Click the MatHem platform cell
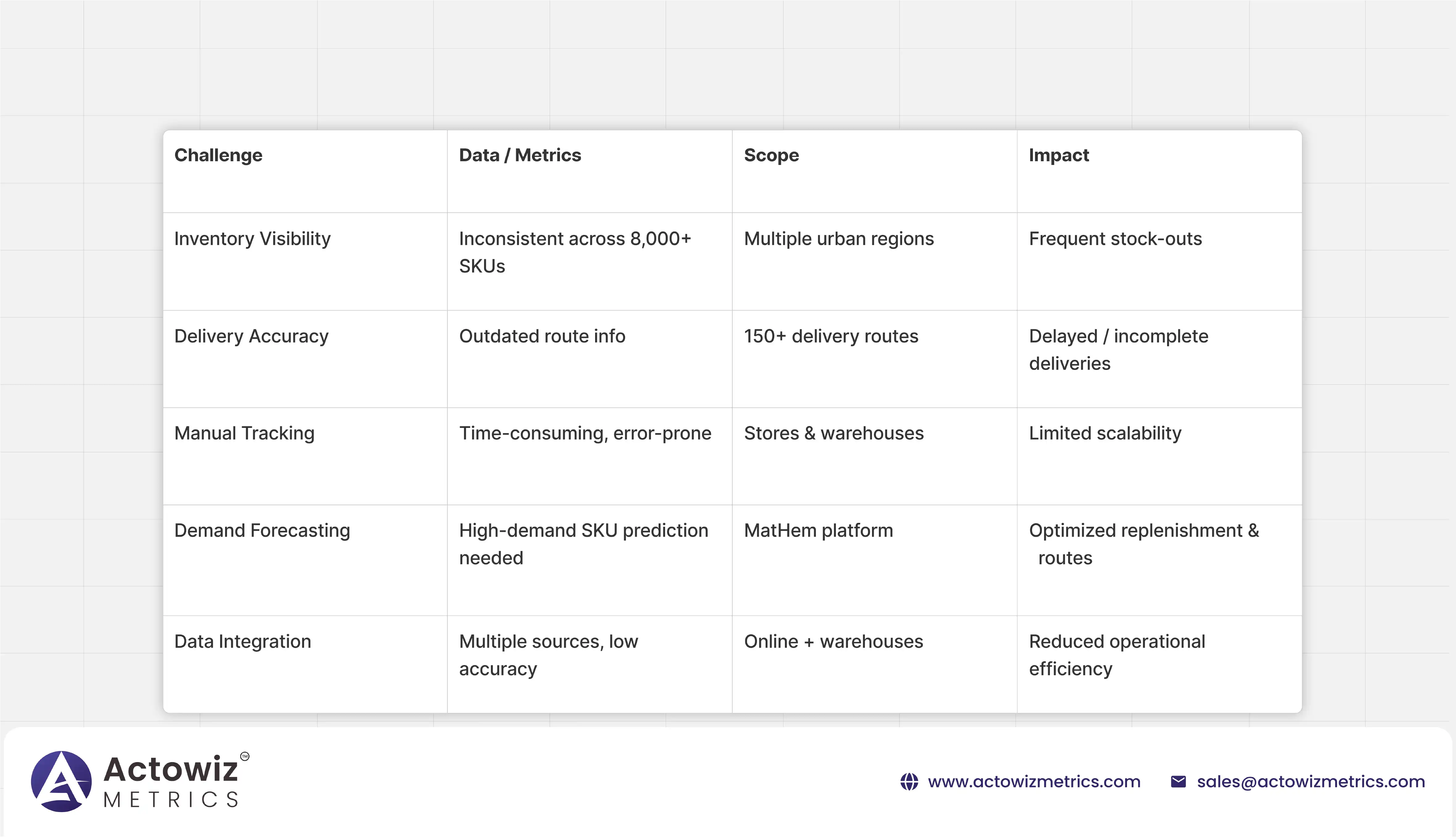The image size is (1456, 837). coord(818,530)
